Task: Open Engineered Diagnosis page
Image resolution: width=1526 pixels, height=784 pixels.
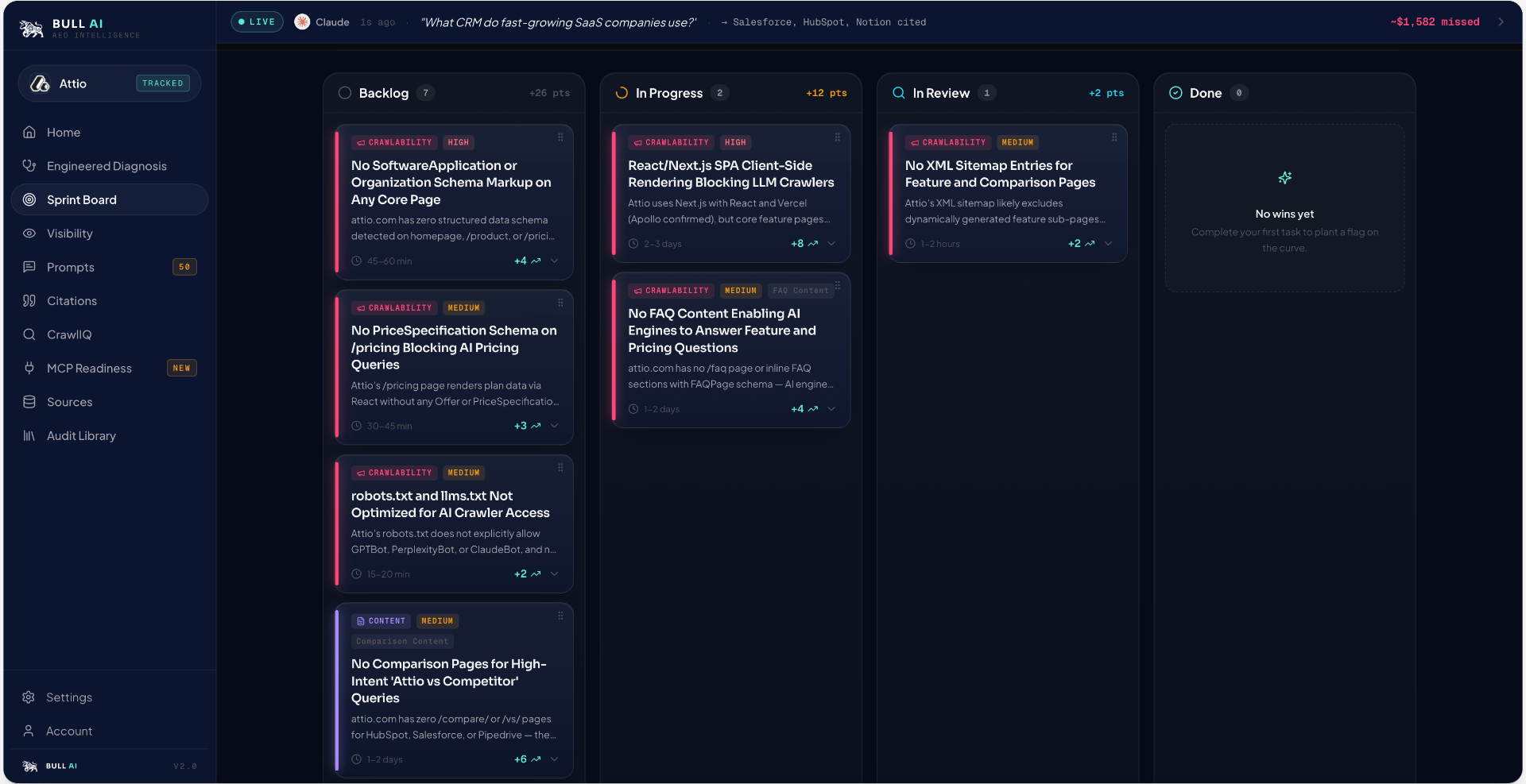Action: 110,165
